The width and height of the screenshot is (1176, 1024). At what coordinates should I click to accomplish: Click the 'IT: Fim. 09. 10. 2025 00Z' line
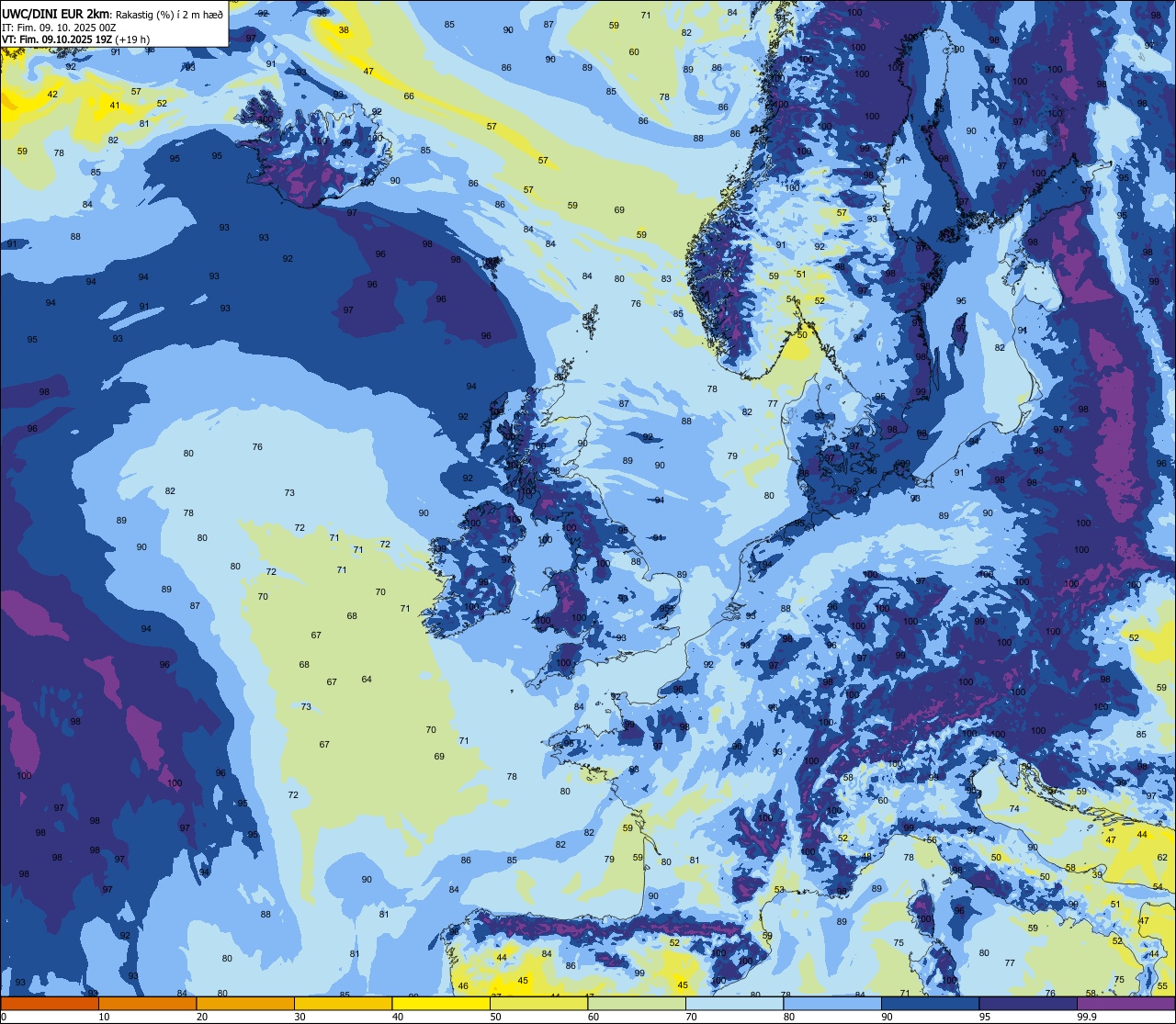point(59,28)
